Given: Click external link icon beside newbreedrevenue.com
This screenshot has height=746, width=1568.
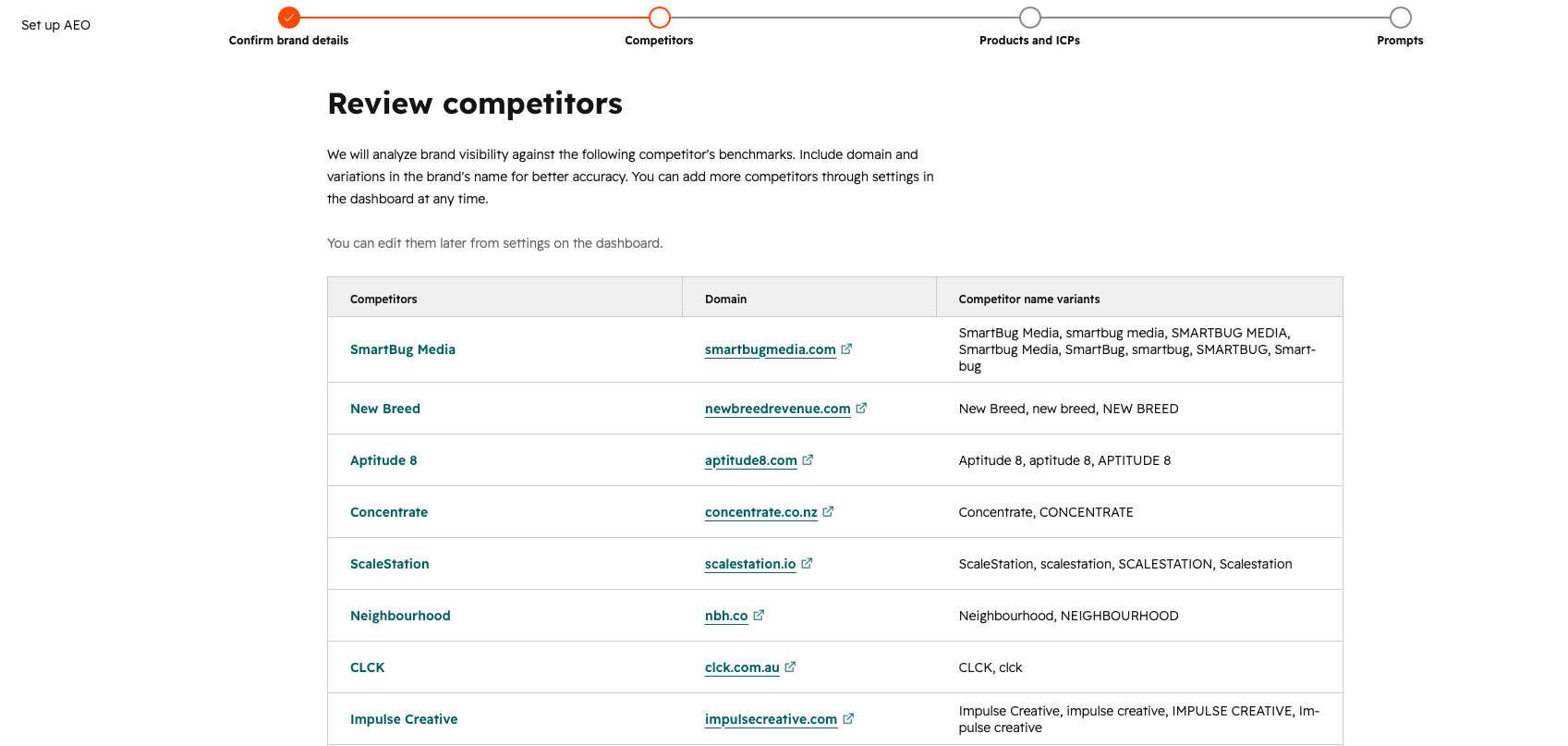Looking at the screenshot, I should (861, 408).
